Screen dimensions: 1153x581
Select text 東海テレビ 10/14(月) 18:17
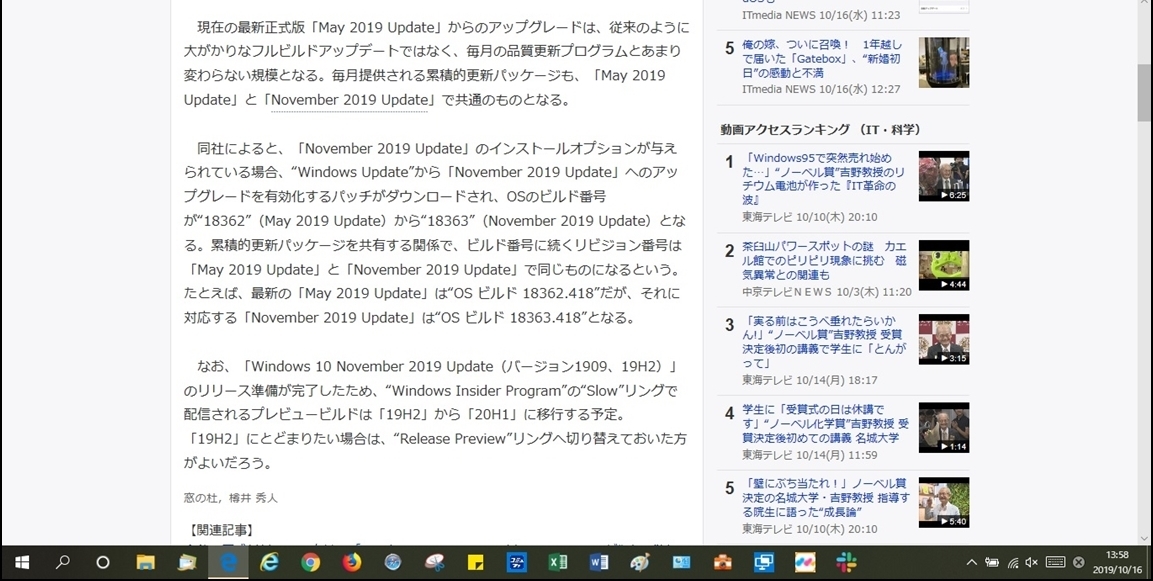(x=810, y=380)
